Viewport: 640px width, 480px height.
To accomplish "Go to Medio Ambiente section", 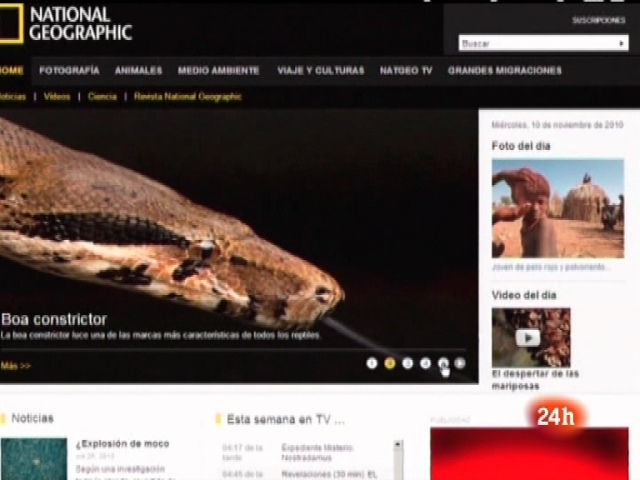I will coord(218,71).
